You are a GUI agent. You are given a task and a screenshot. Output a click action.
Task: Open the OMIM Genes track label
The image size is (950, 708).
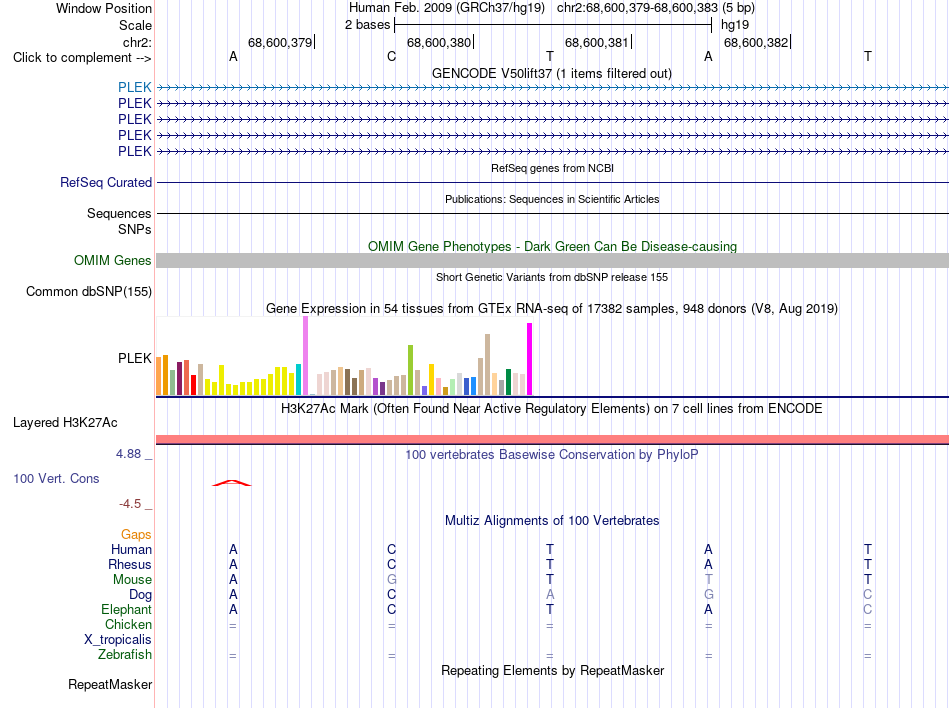pyautogui.click(x=113, y=260)
